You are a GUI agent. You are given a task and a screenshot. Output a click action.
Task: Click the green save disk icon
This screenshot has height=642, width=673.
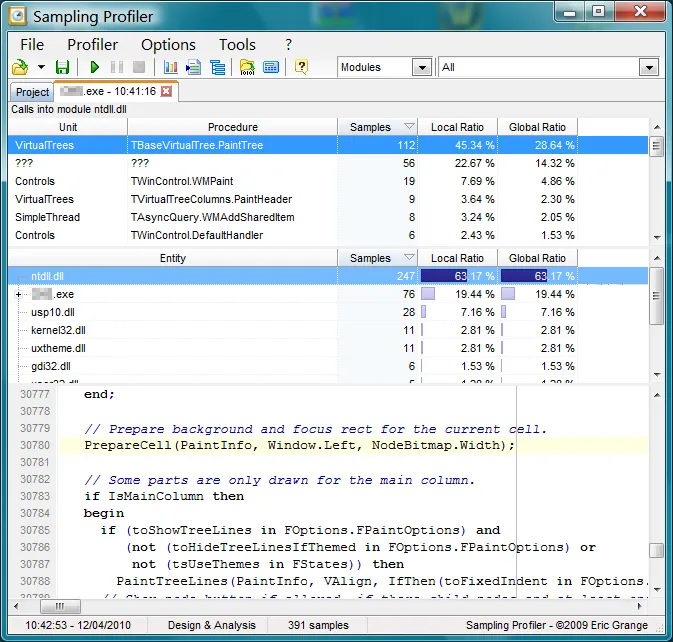pos(62,67)
